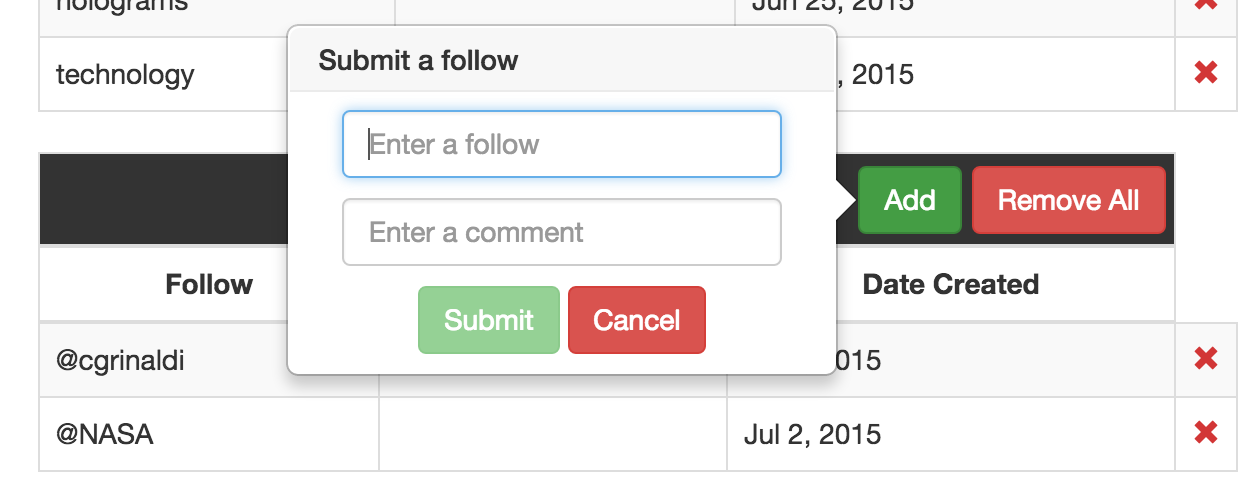
Task: Click into the Enter a comment field
Action: [x=562, y=232]
